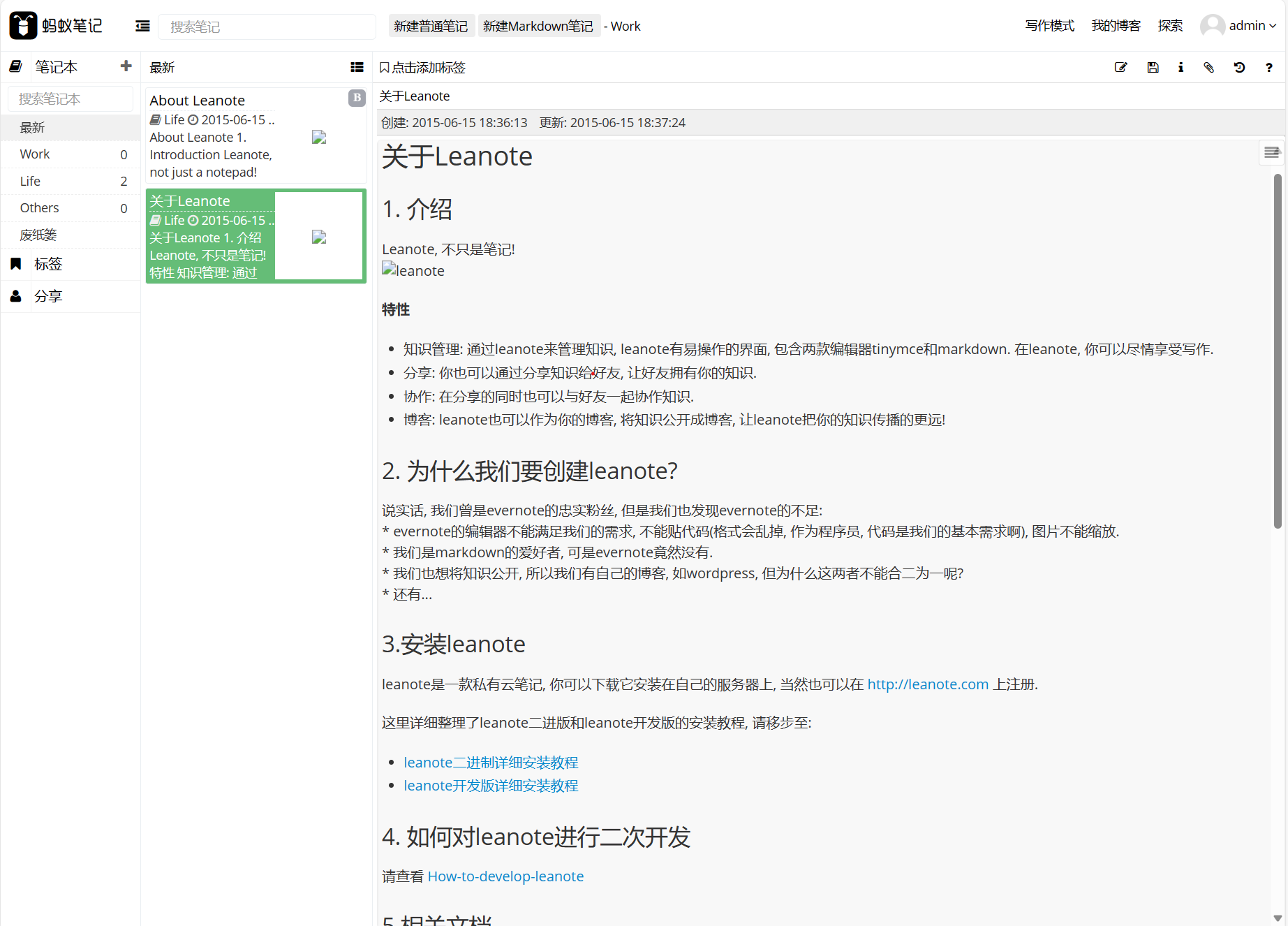Open the 关于Leanote note card title
Viewport: 1288px width, 926px height.
click(x=190, y=201)
